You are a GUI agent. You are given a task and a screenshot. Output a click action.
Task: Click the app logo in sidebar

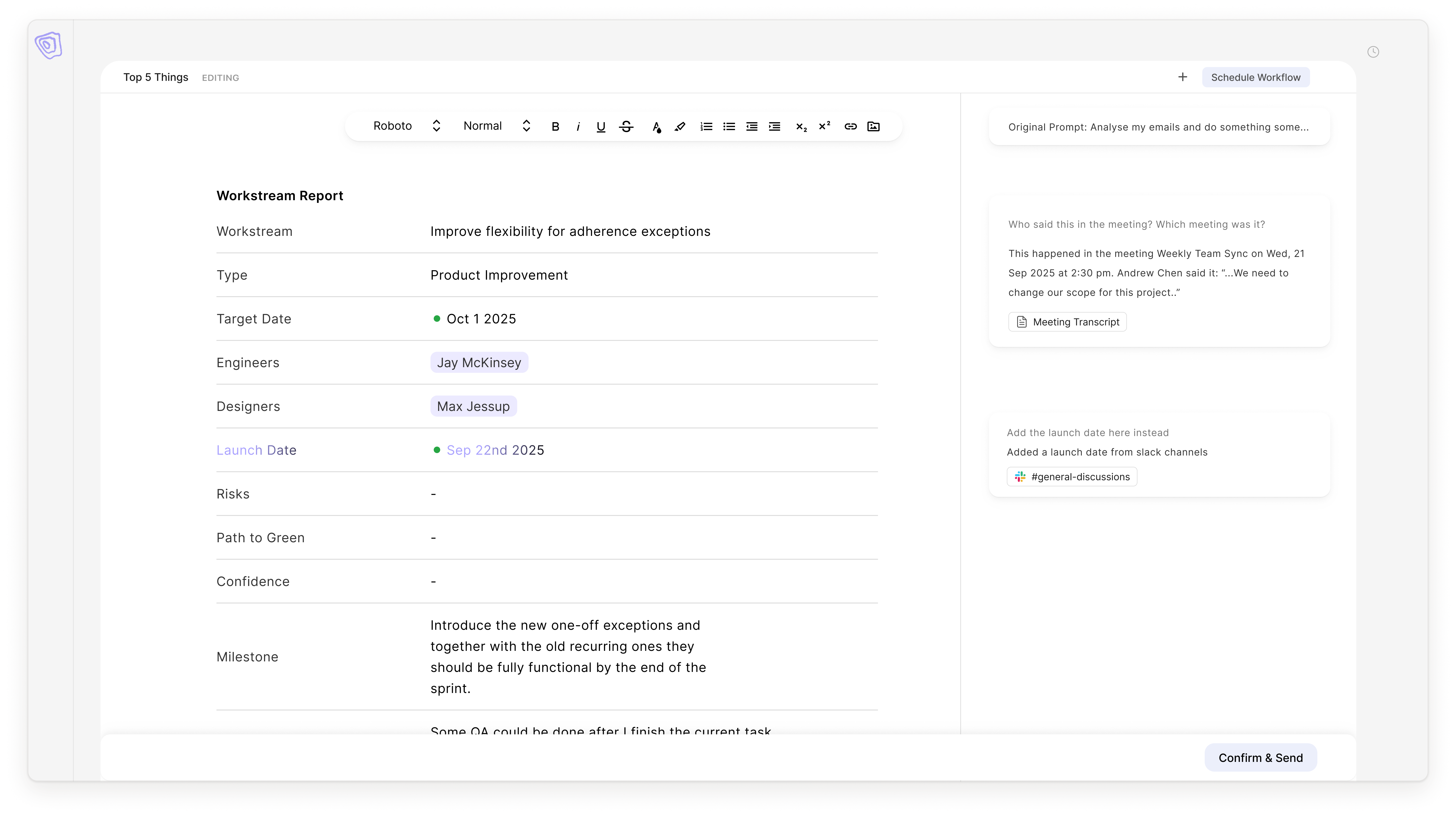(x=49, y=45)
